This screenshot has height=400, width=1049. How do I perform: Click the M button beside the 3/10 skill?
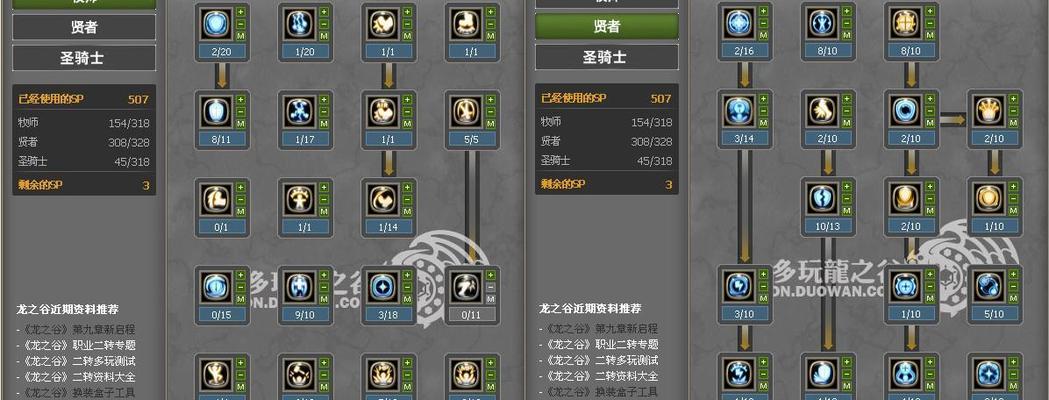tap(763, 298)
